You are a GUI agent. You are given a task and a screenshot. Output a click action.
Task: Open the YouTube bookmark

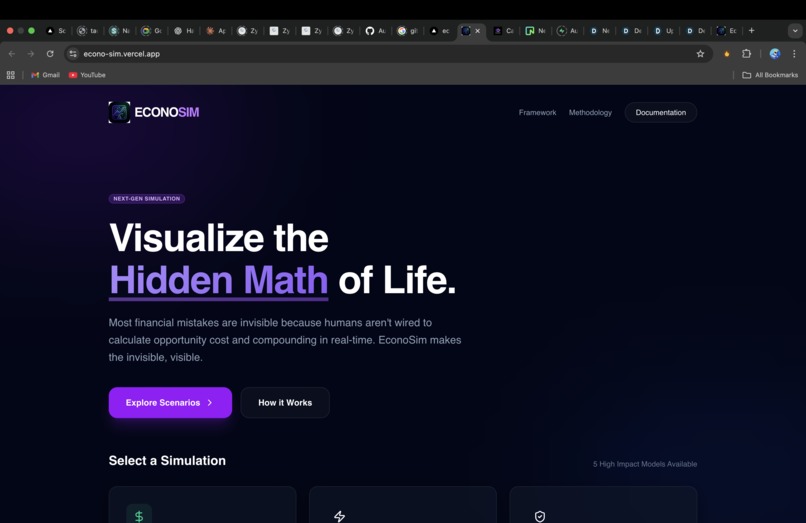87,75
